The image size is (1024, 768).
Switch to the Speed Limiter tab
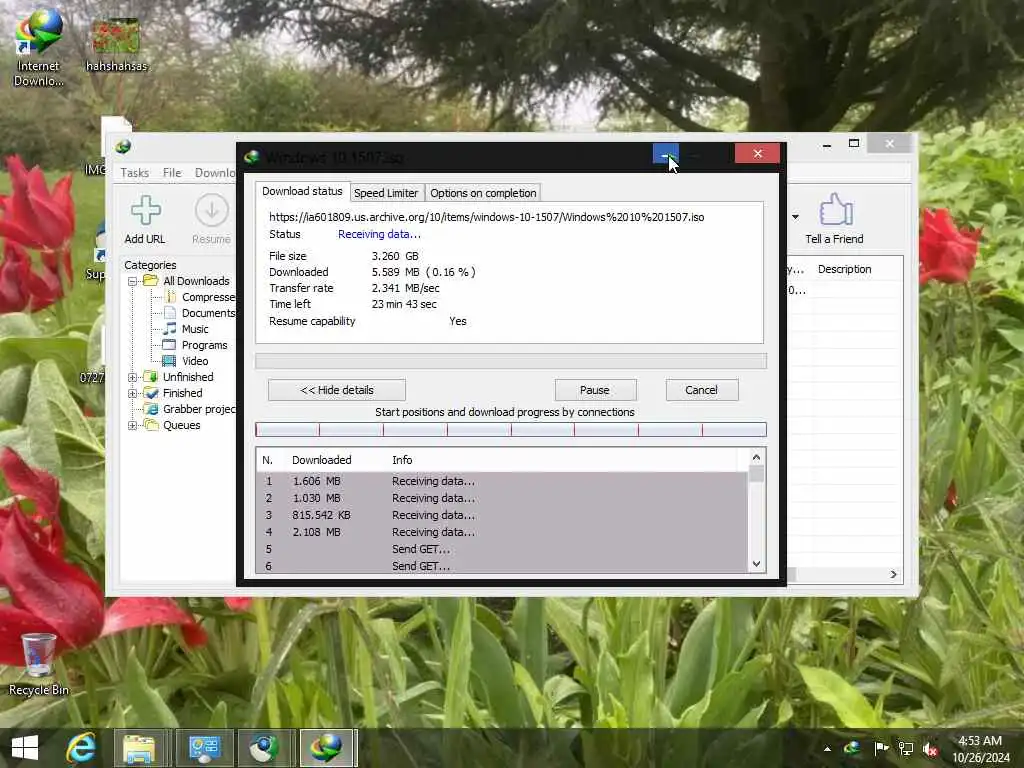click(x=386, y=193)
